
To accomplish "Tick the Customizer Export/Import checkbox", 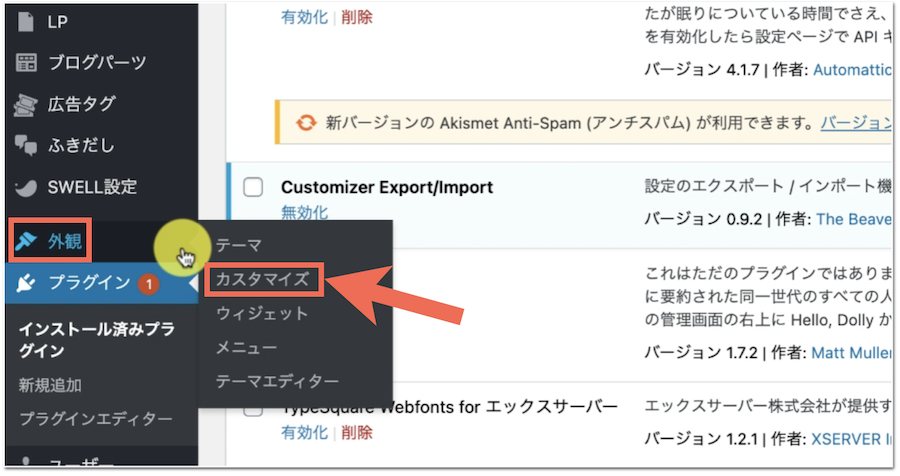I will point(254,188).
